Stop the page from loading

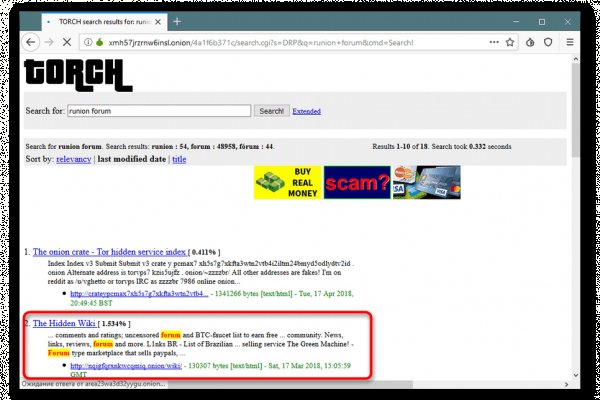pos(70,42)
